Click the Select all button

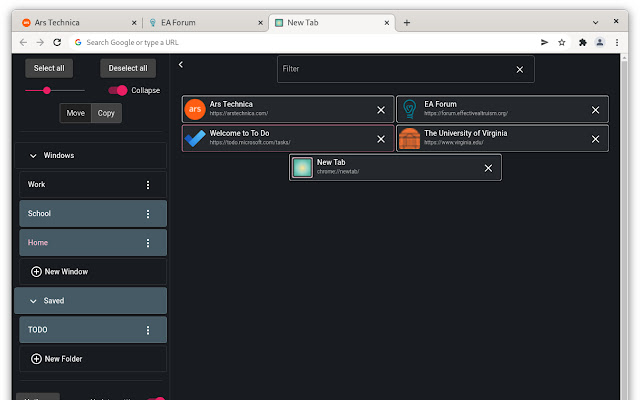tap(49, 68)
